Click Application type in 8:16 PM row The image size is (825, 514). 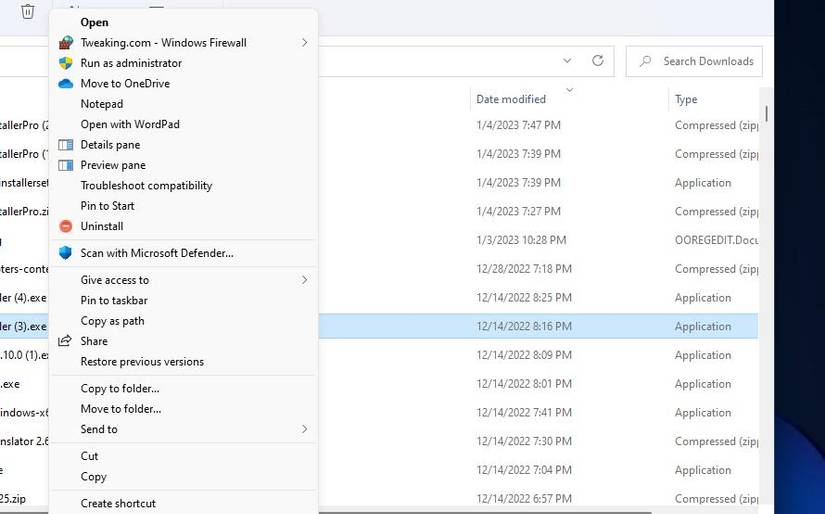pos(703,327)
